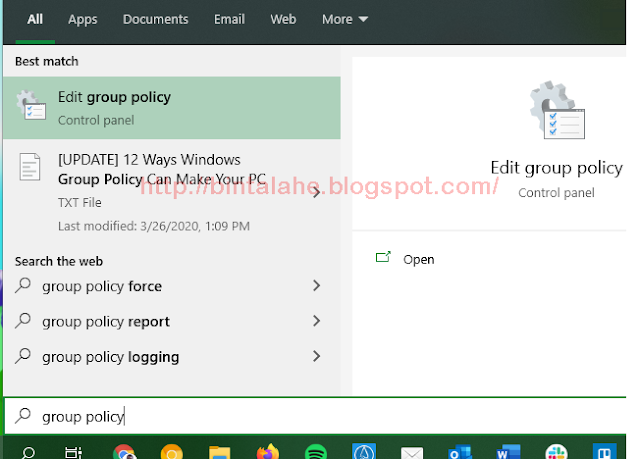640x459 pixels.
Task: Switch to the Email tab
Action: [x=229, y=19]
